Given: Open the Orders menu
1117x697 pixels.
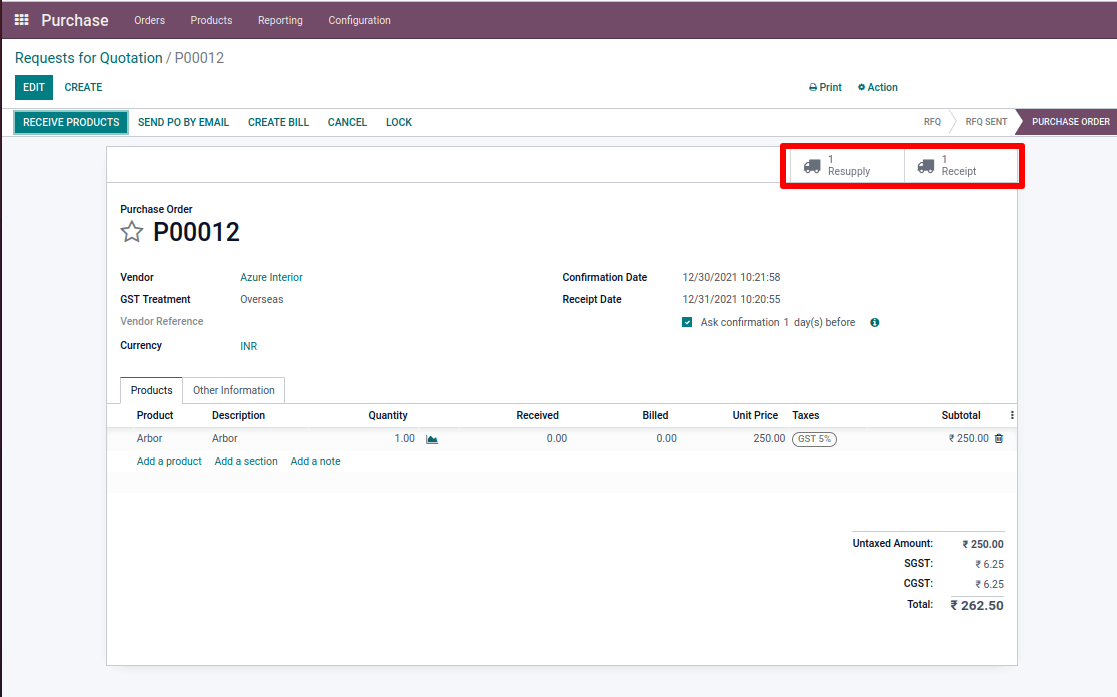Looking at the screenshot, I should 150,20.
